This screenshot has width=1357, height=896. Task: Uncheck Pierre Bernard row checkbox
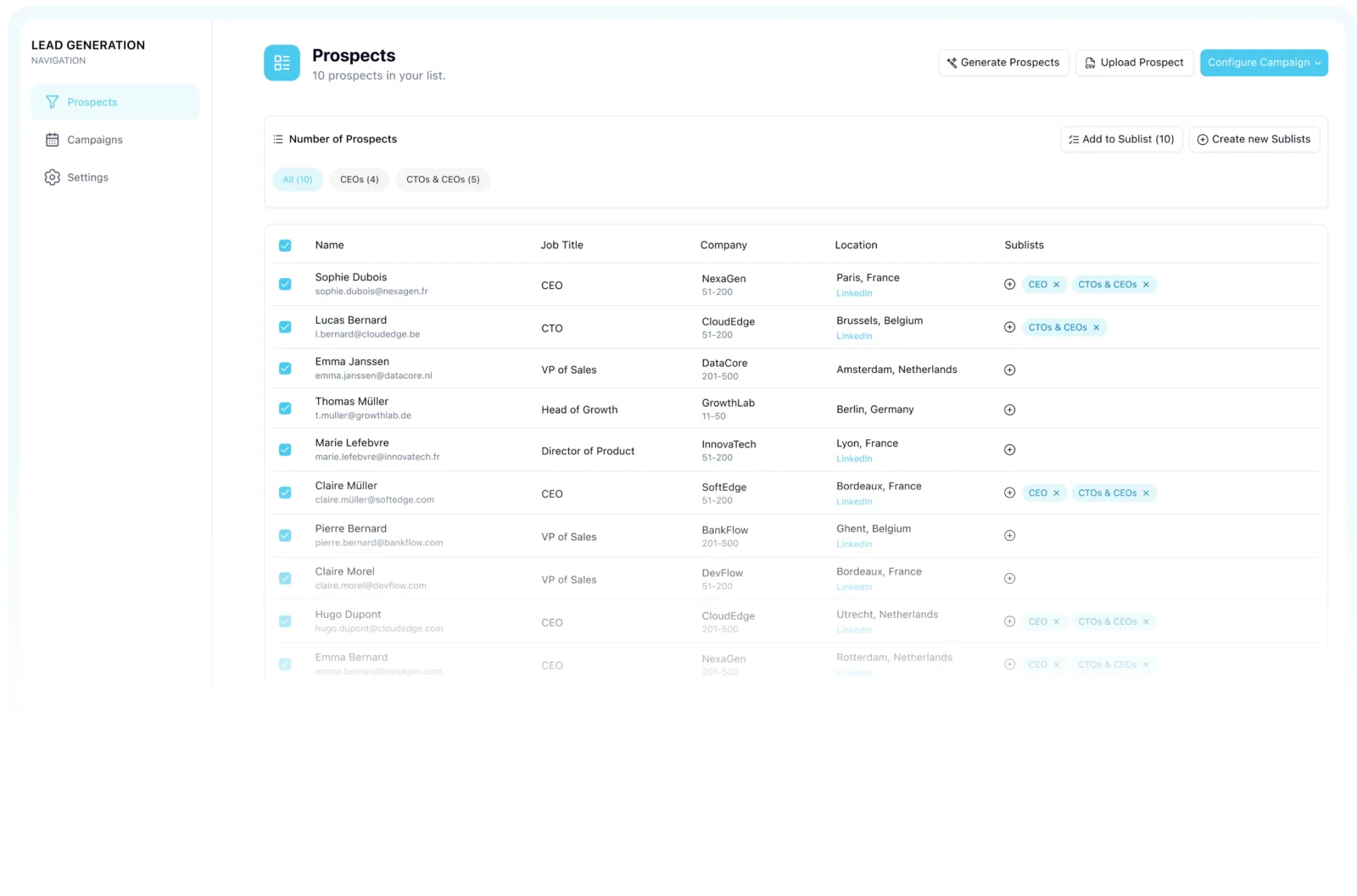[285, 536]
